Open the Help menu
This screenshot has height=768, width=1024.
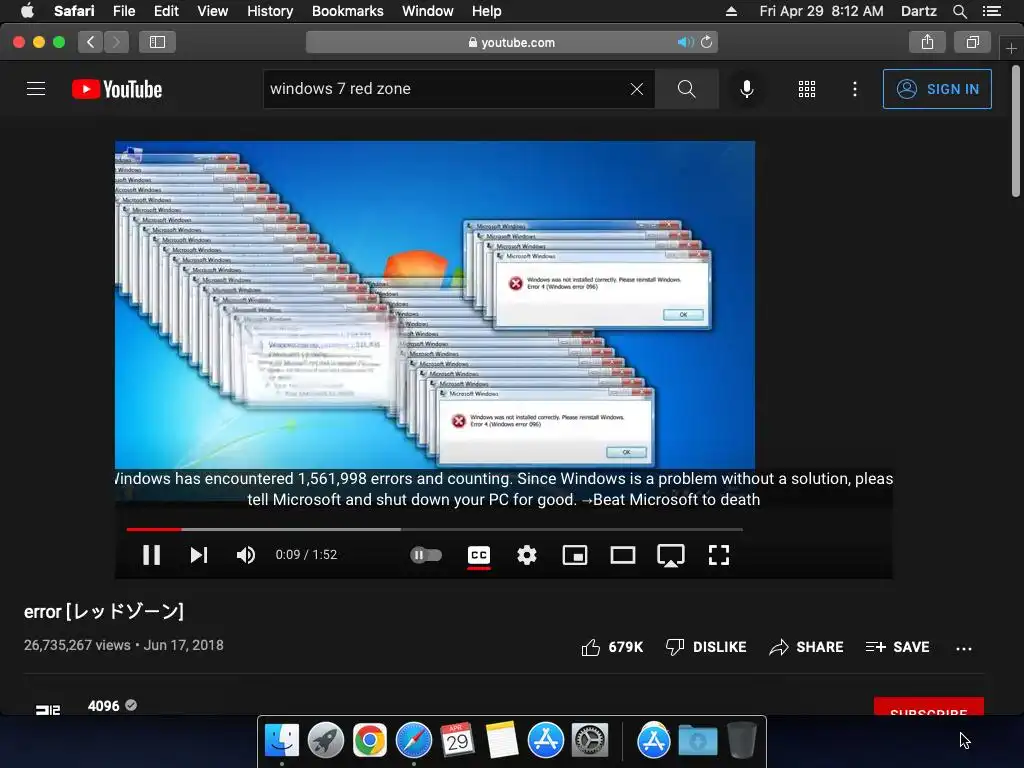click(x=487, y=11)
